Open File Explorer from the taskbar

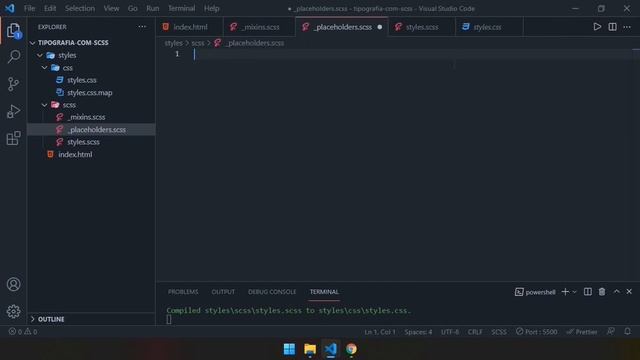click(310, 349)
